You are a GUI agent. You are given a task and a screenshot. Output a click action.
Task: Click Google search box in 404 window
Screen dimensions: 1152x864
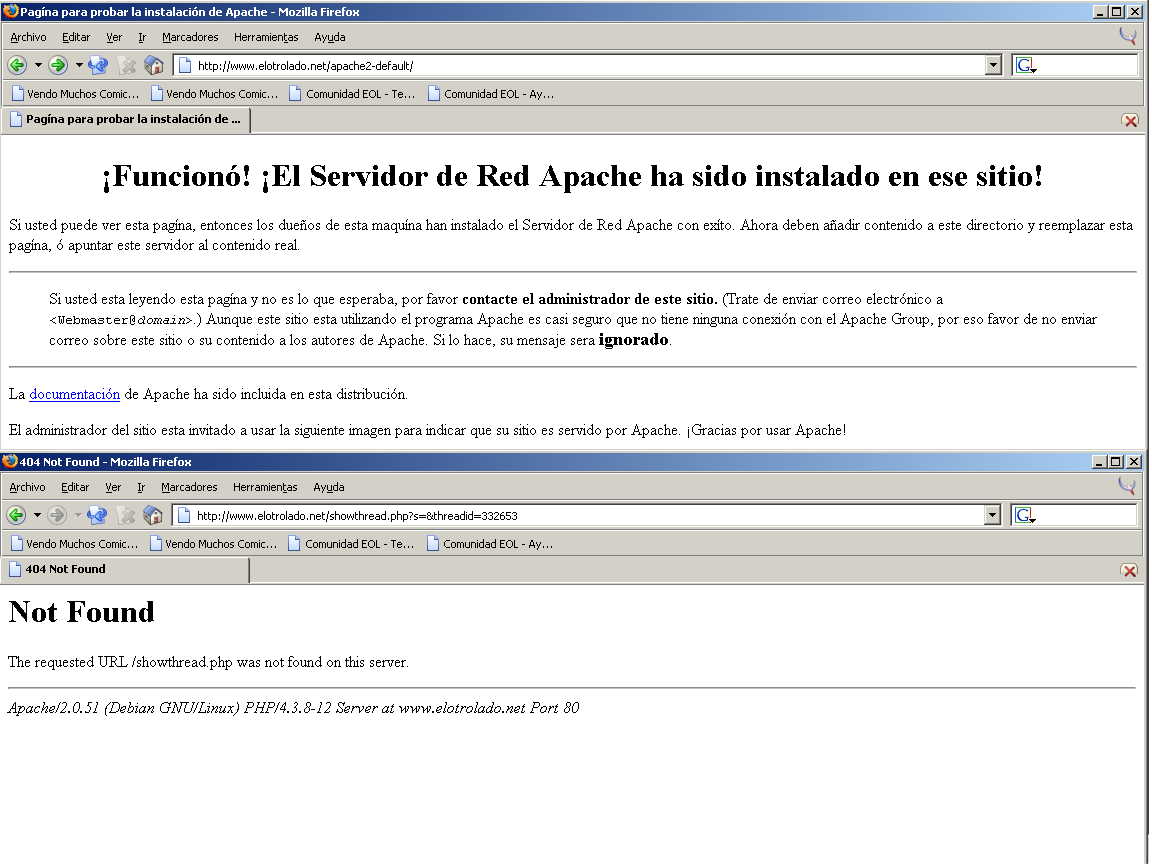tap(1074, 515)
